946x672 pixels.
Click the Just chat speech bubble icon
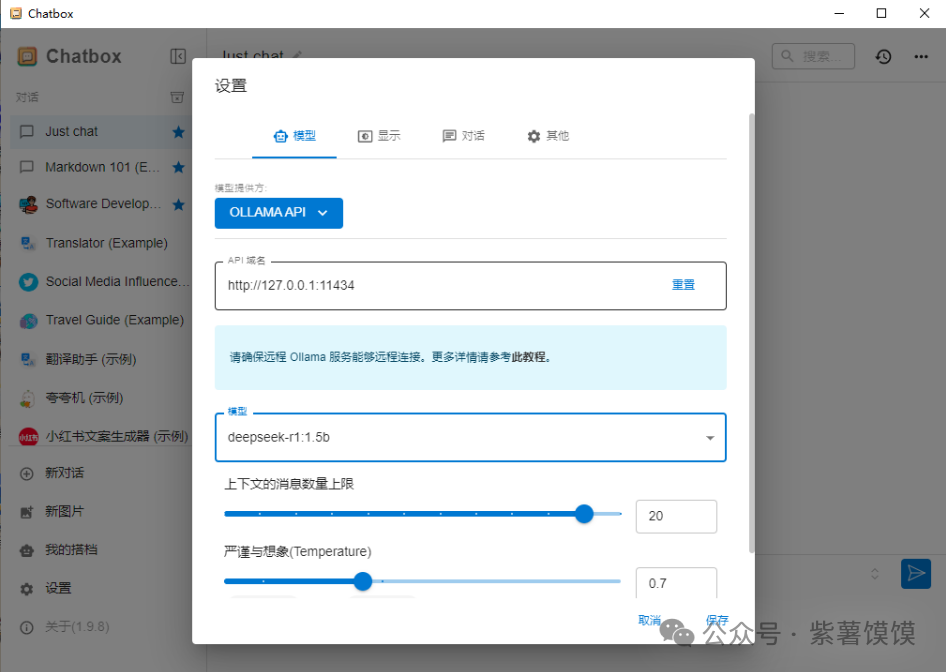click(x=27, y=132)
